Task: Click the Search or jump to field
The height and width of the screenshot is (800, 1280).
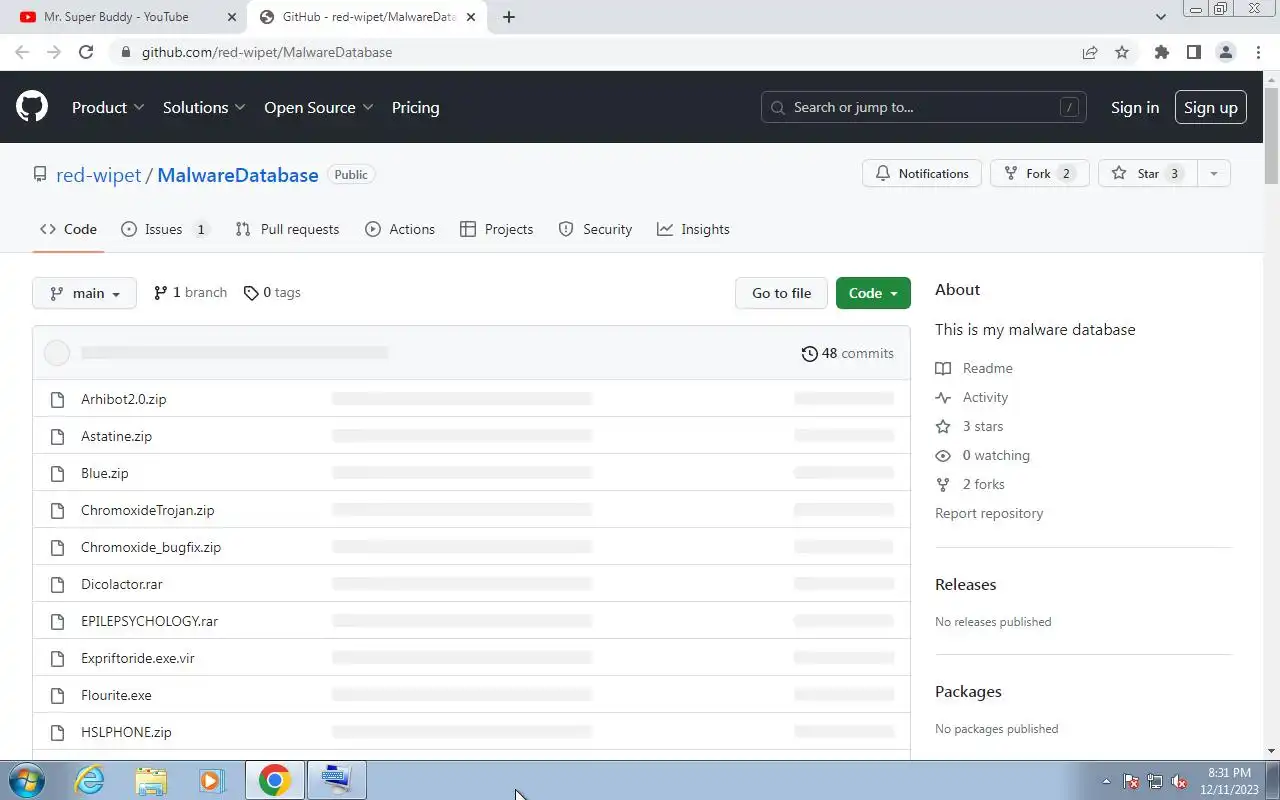Action: [924, 107]
